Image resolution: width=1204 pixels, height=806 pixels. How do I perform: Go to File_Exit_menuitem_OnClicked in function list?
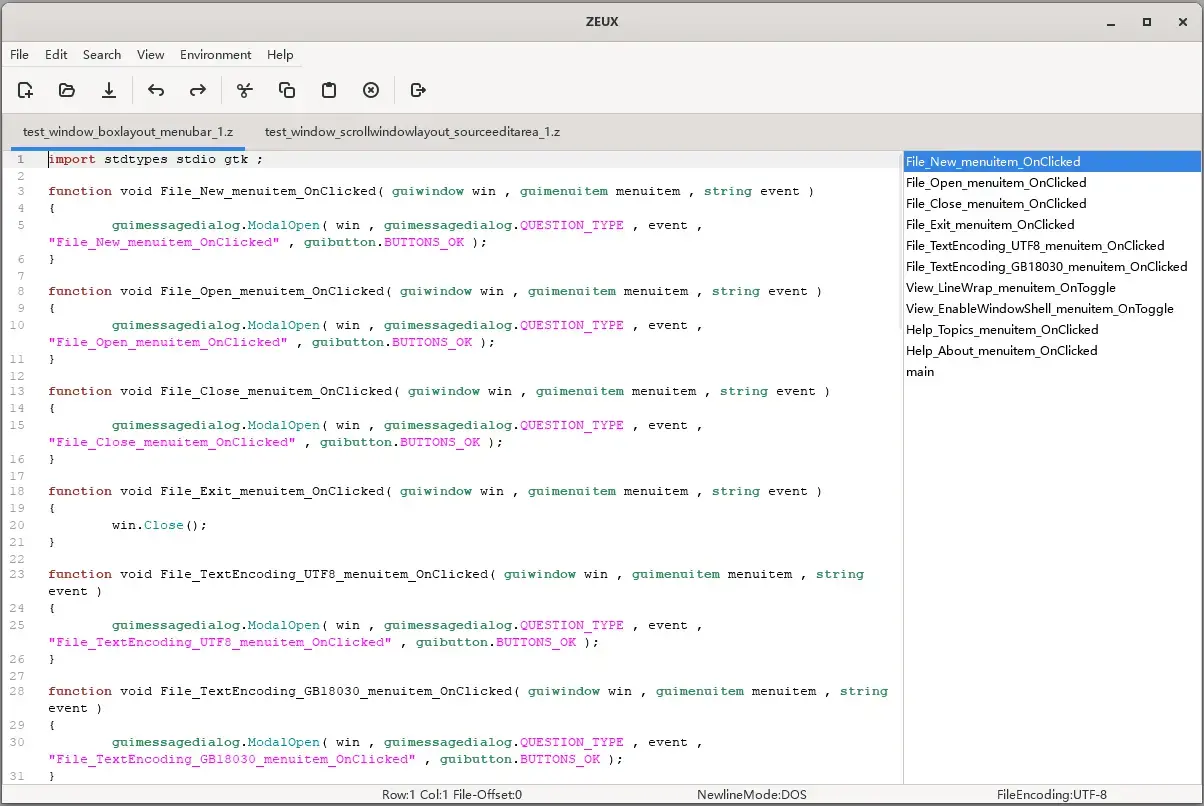(1052, 224)
